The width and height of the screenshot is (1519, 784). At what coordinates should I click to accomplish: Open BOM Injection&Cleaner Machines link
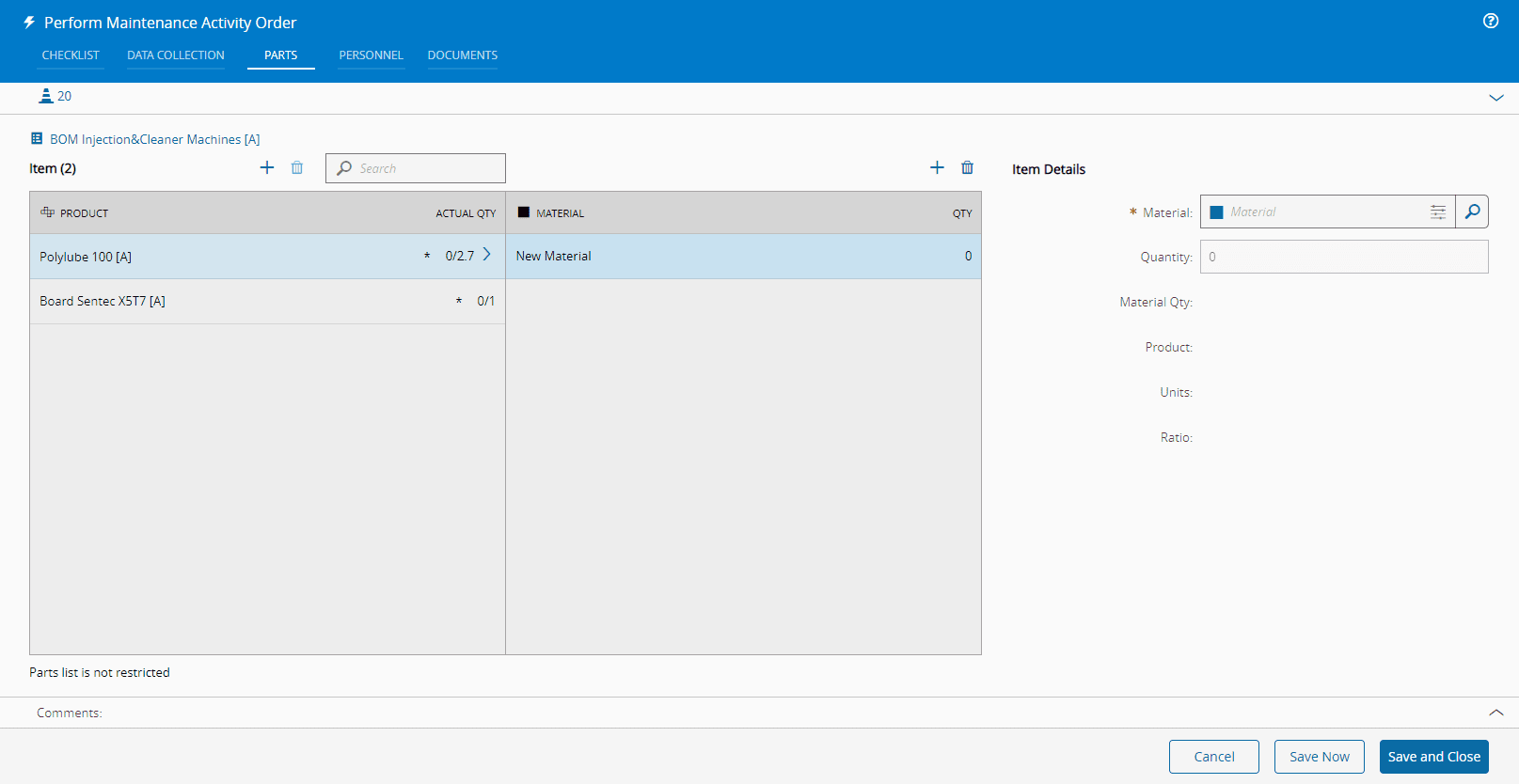click(154, 139)
